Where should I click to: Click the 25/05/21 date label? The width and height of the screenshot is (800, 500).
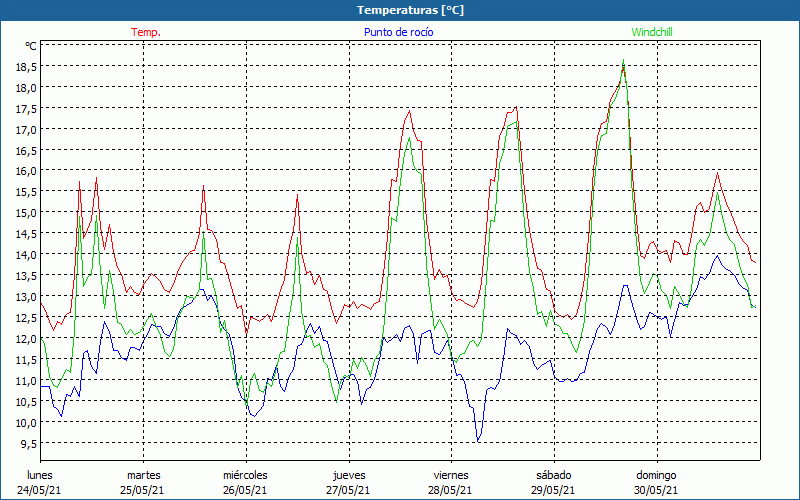142,490
